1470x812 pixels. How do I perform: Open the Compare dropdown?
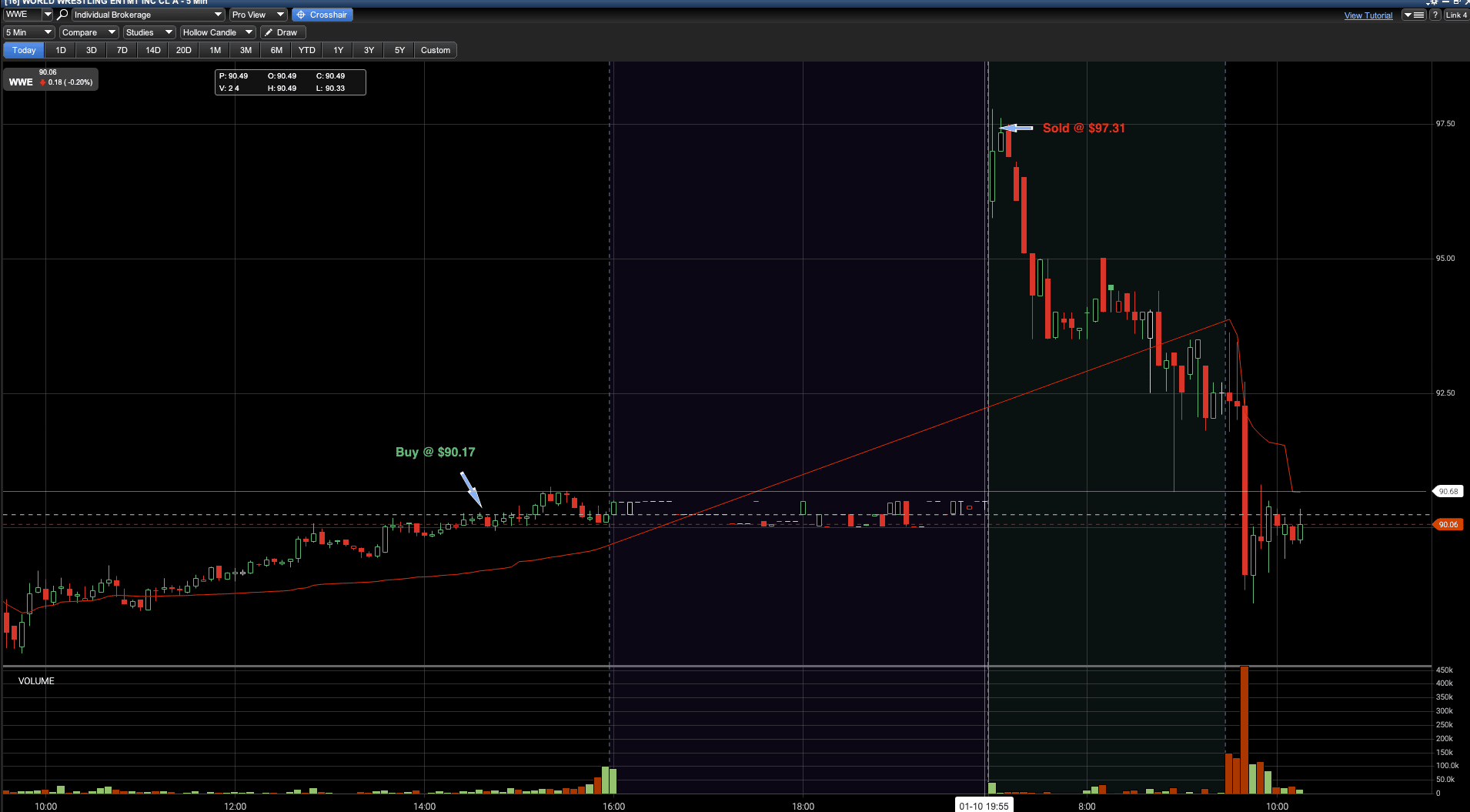89,32
